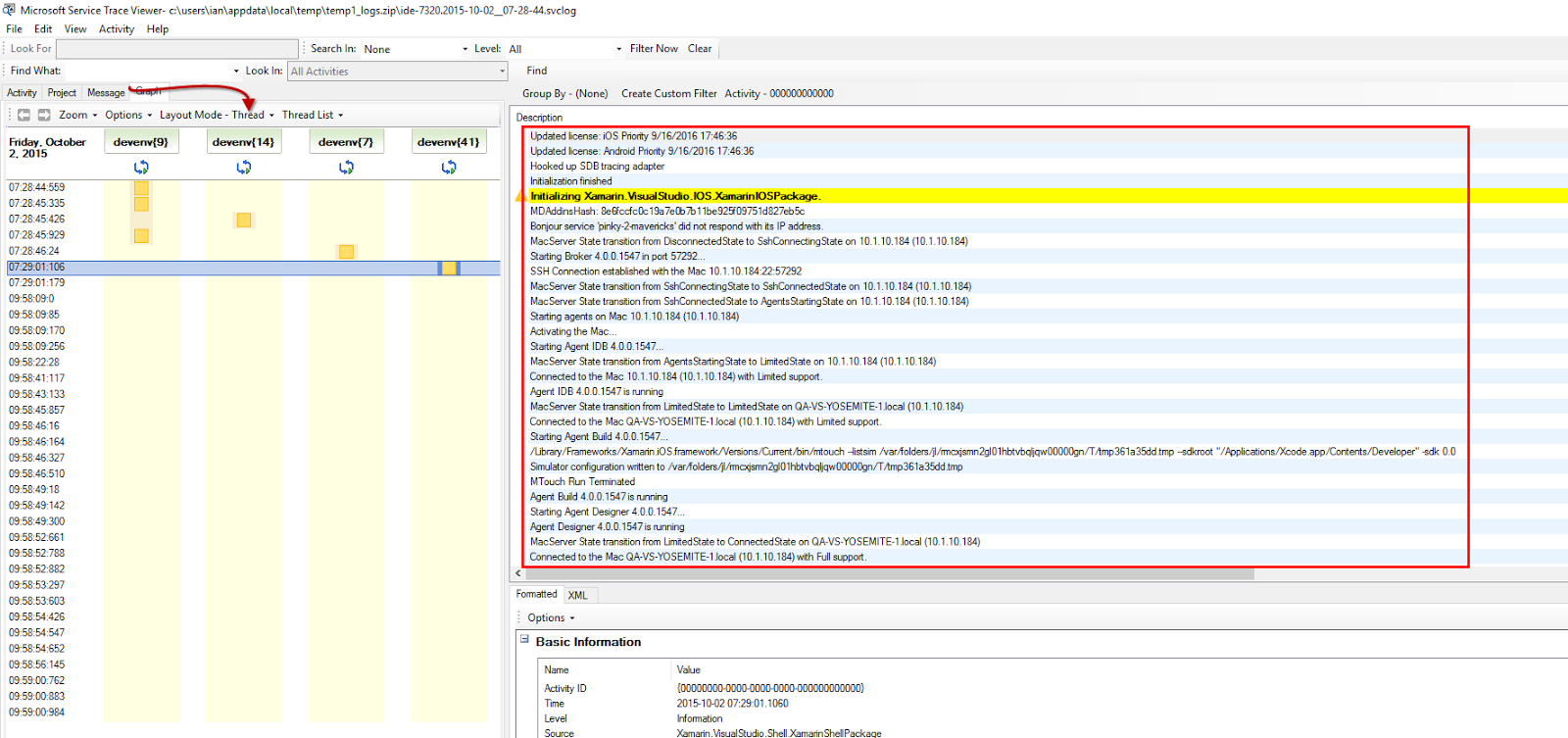Click Group By - (None)
Image resolution: width=1568 pixels, height=738 pixels.
pyautogui.click(x=564, y=94)
